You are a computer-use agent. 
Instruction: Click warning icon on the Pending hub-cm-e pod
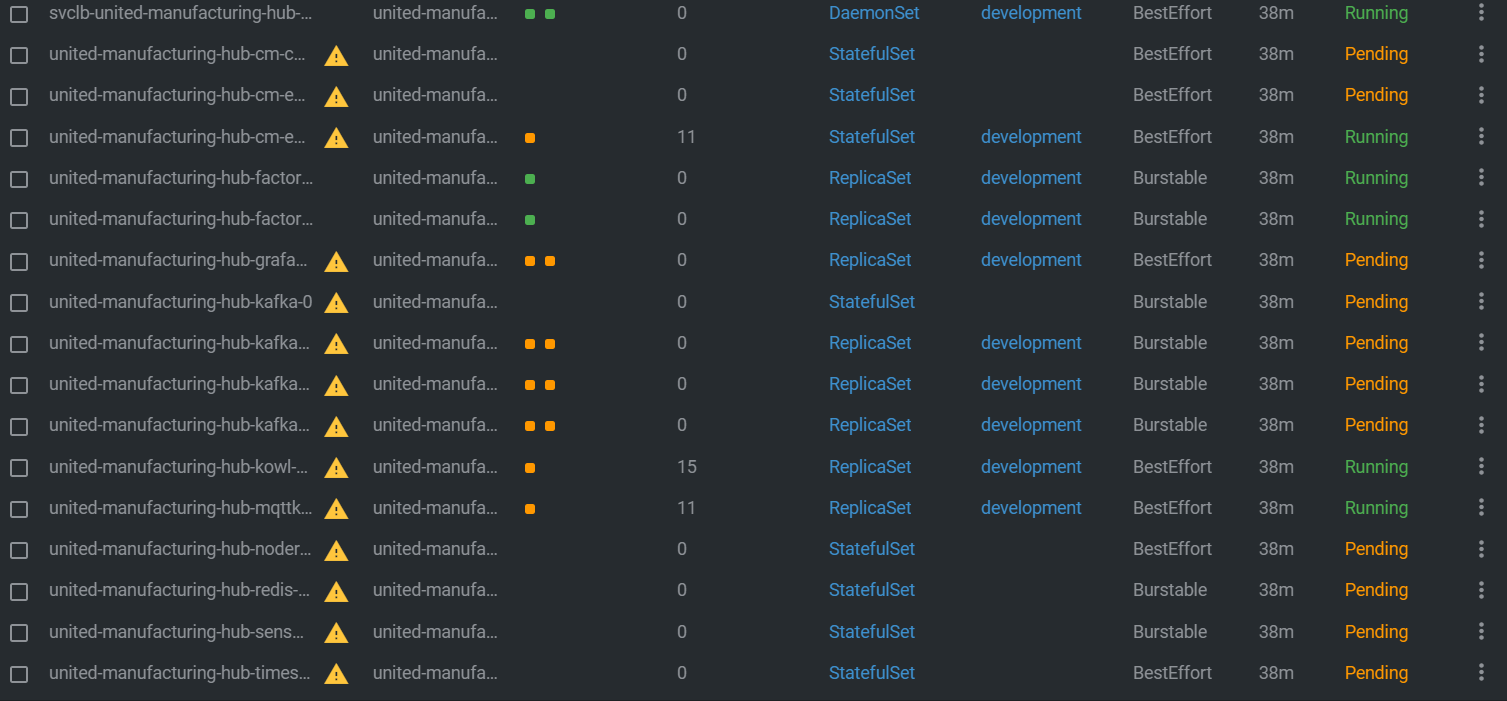[337, 97]
